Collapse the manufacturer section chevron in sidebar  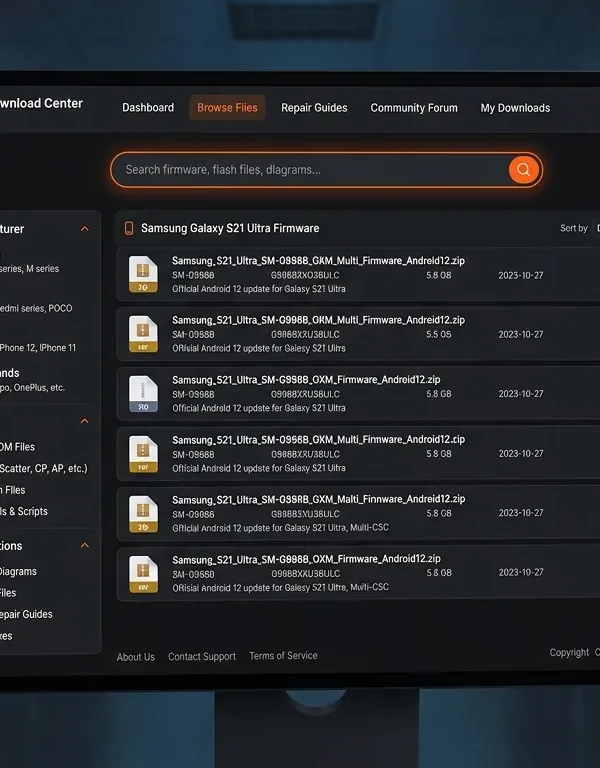[85, 229]
